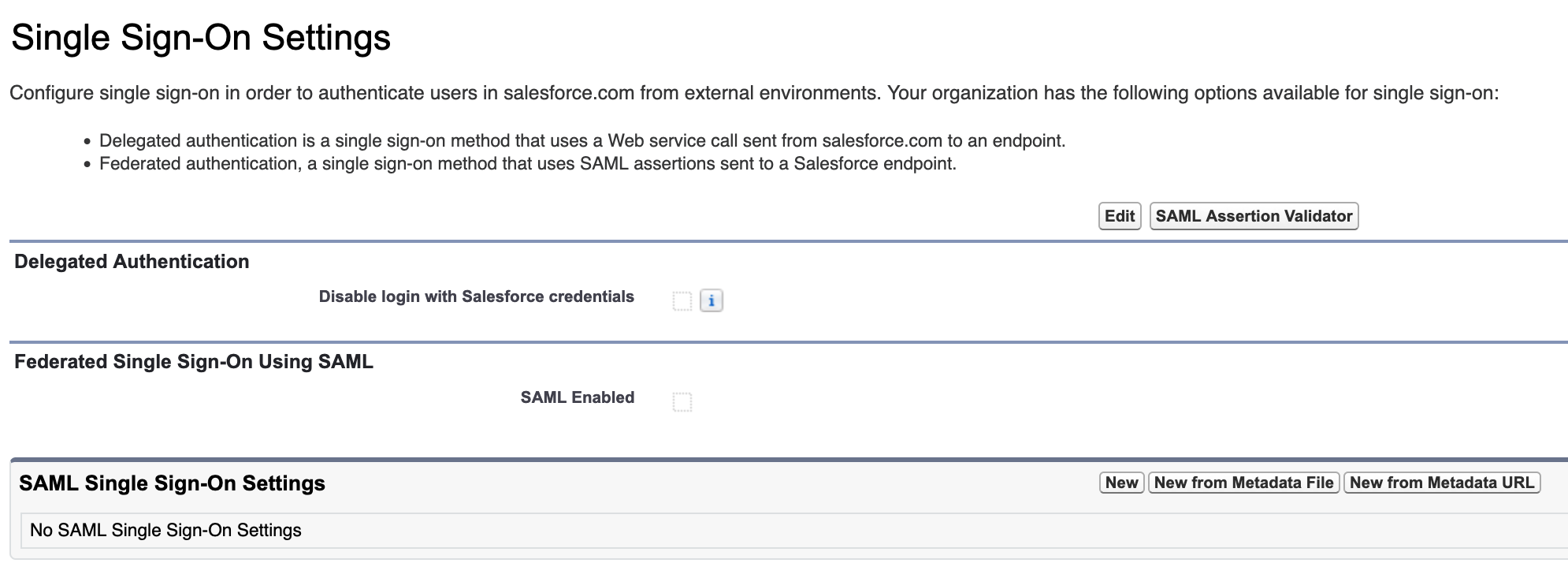Toggle SAML Enabled in Federated Single Sign-On

click(x=681, y=401)
